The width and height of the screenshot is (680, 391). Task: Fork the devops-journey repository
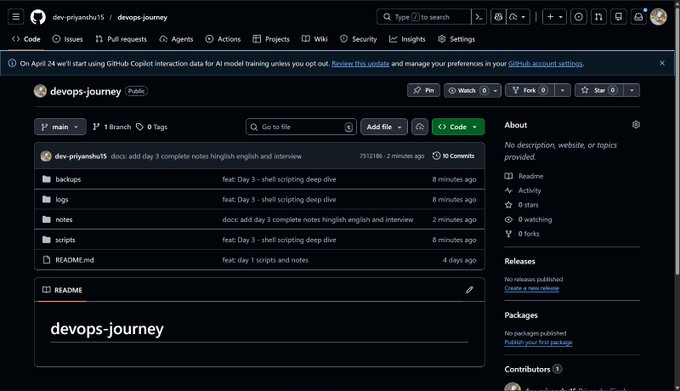click(530, 90)
